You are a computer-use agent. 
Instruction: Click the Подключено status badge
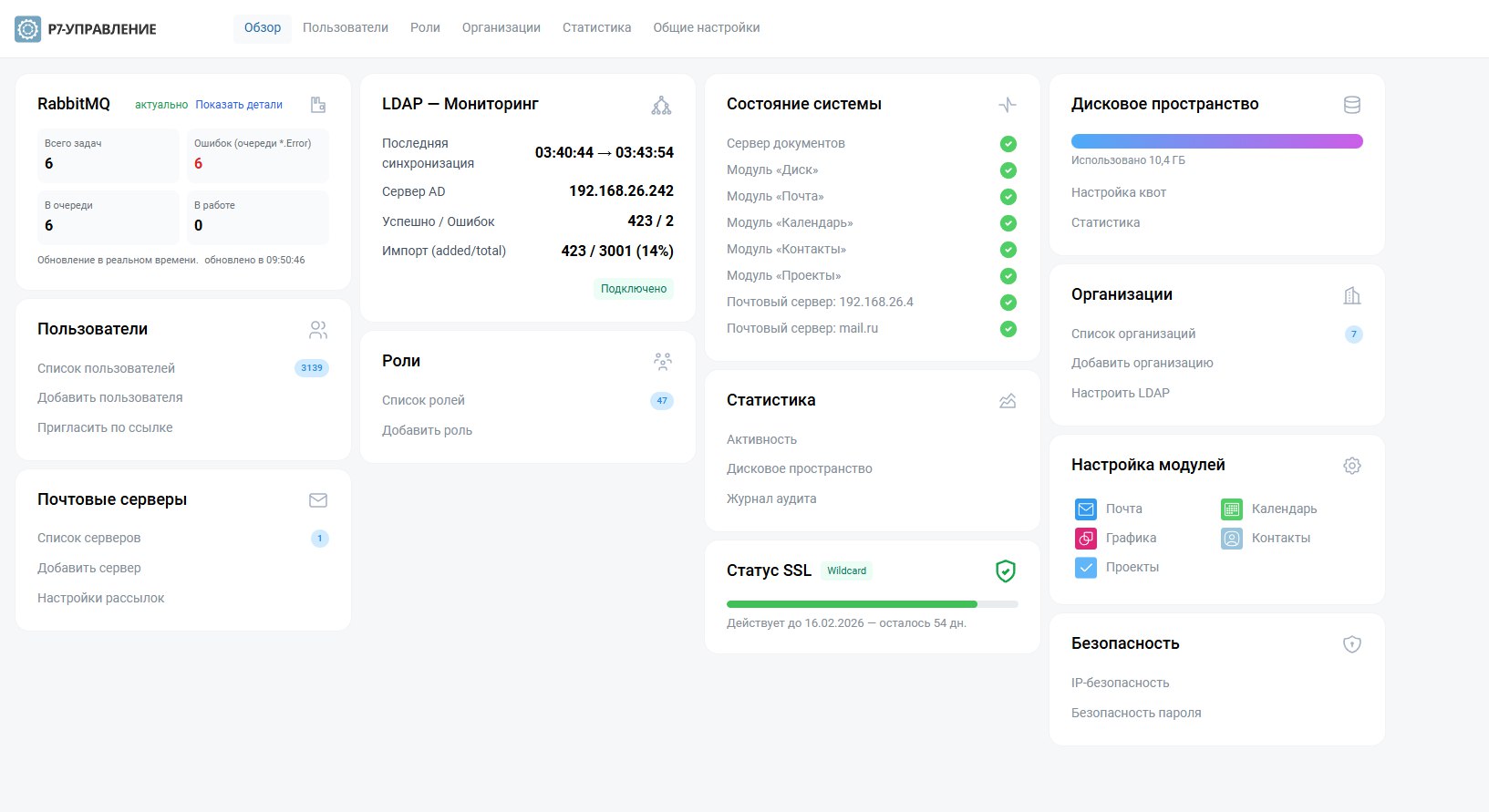pos(633,289)
